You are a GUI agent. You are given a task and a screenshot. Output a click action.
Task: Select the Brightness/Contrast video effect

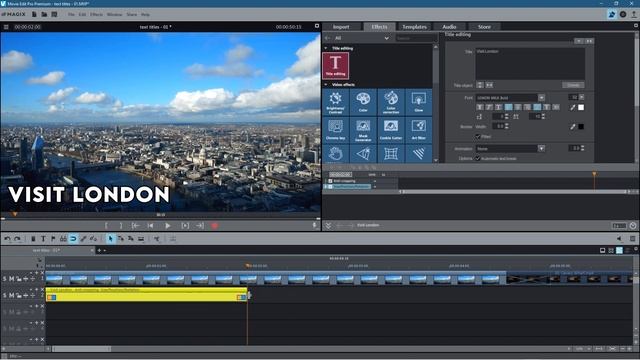(x=336, y=102)
